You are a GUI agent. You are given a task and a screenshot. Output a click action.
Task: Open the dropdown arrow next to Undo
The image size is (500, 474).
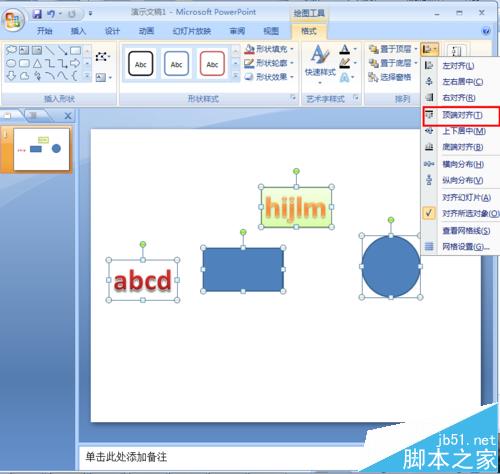60,14
